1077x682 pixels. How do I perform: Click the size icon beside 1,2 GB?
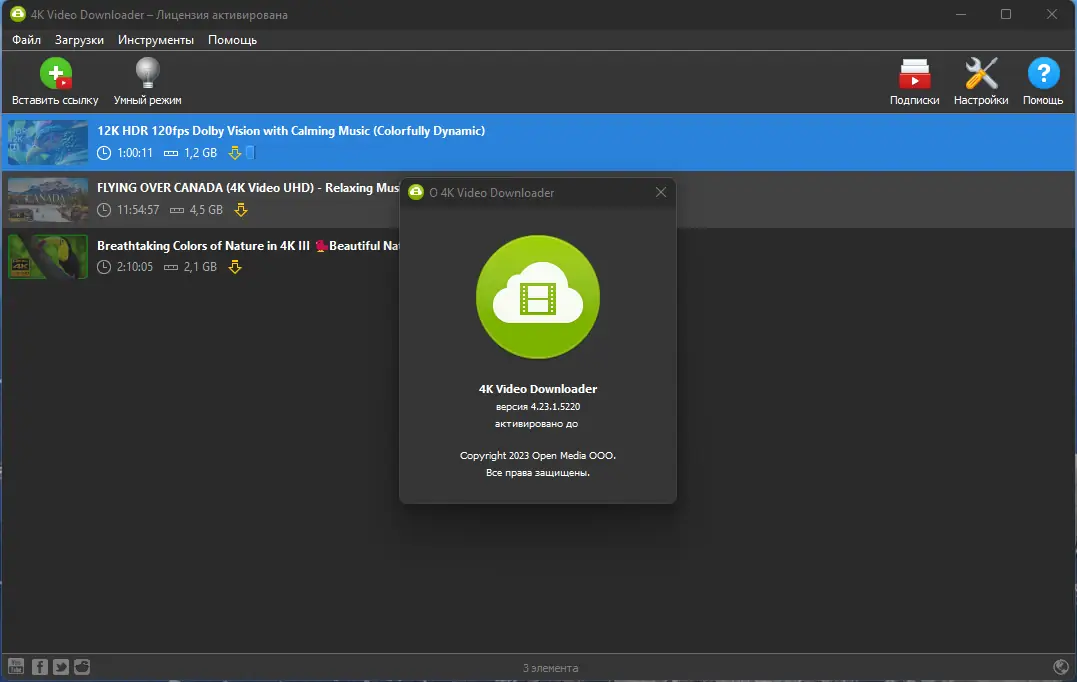tap(171, 153)
